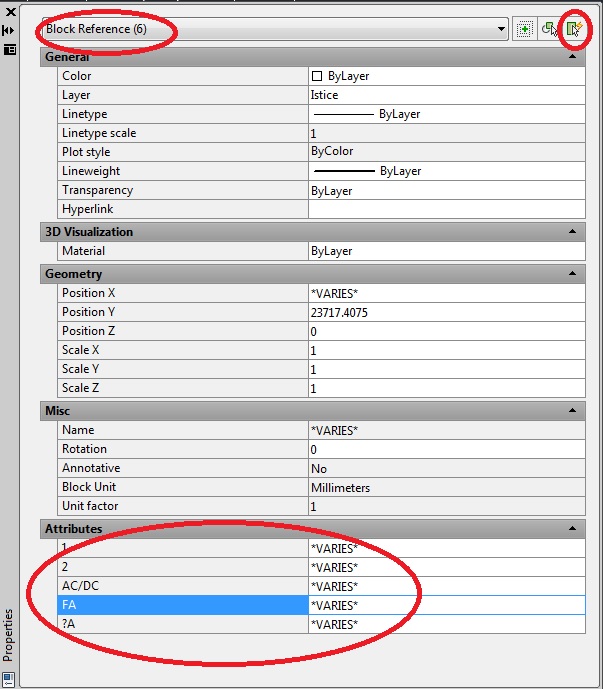Close the Properties palette with X

pos(10,13)
